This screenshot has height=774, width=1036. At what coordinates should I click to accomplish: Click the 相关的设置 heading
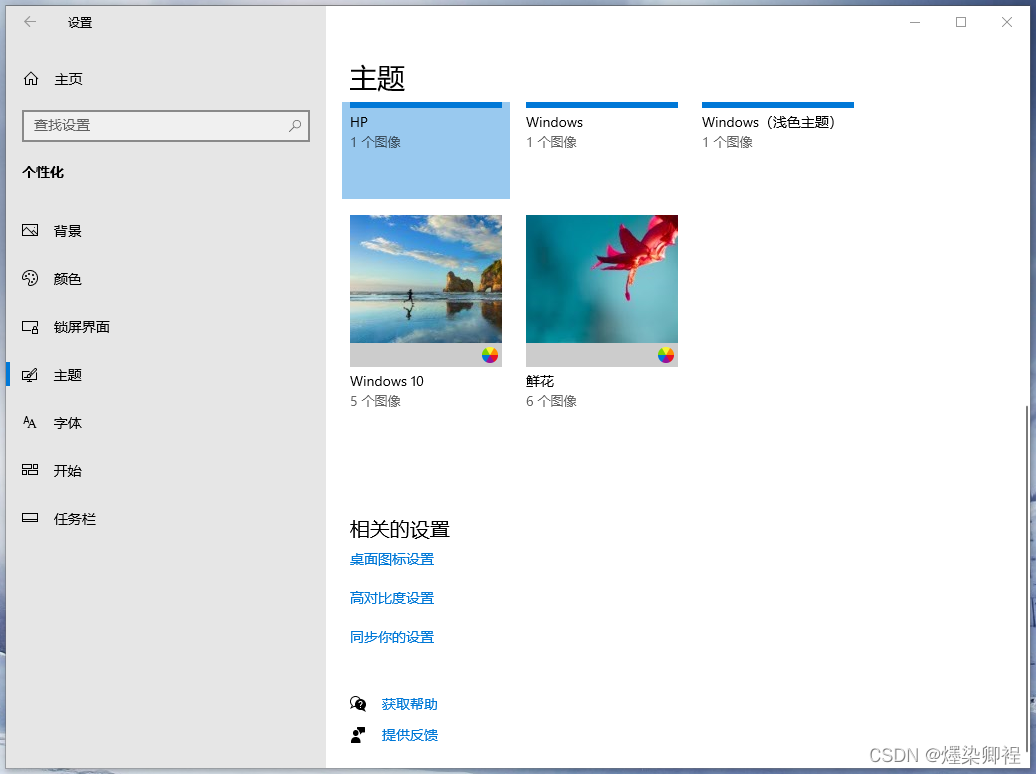point(400,529)
